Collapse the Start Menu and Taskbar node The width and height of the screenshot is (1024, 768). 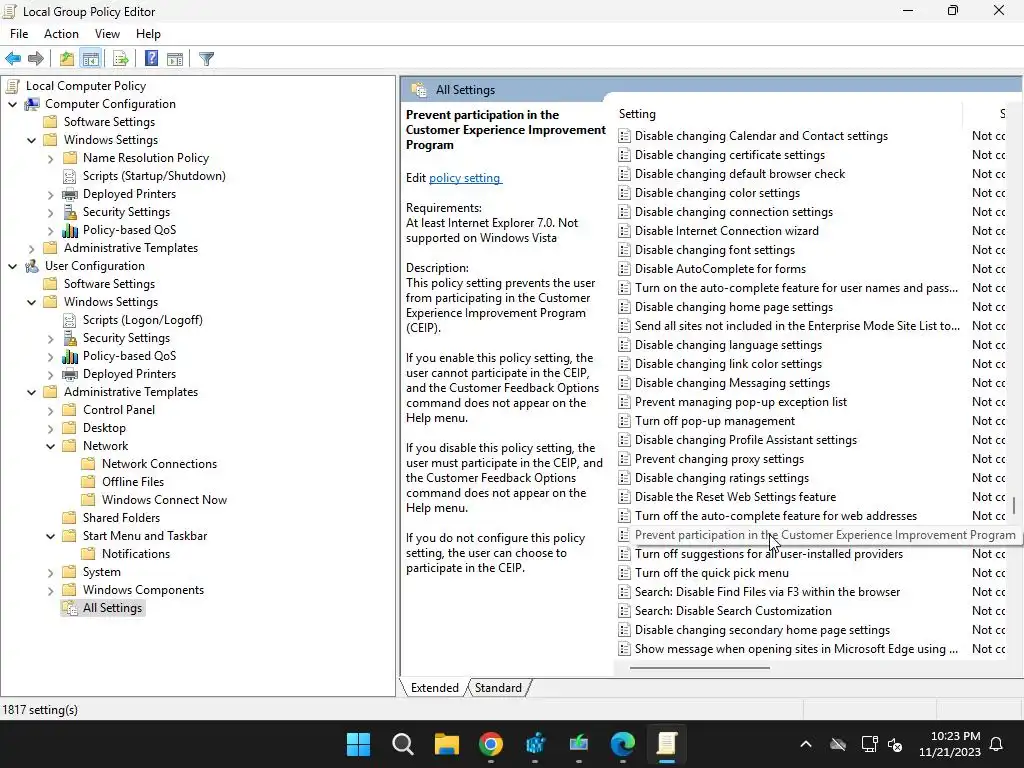click(x=50, y=536)
